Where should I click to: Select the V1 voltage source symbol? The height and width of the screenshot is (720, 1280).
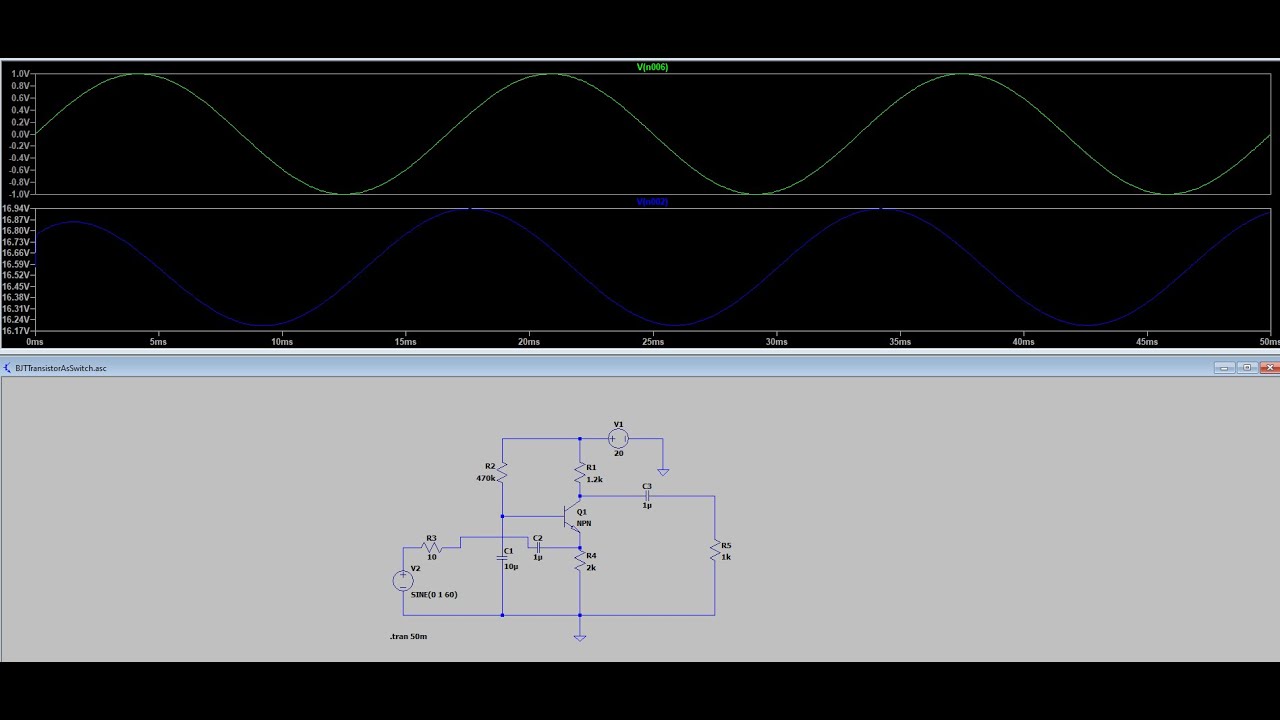coord(619,438)
